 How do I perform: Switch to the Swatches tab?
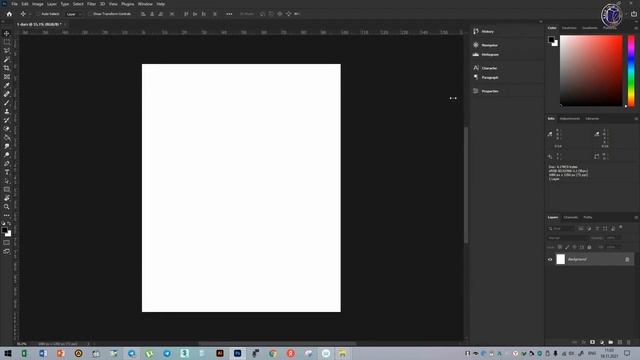pyautogui.click(x=569, y=28)
